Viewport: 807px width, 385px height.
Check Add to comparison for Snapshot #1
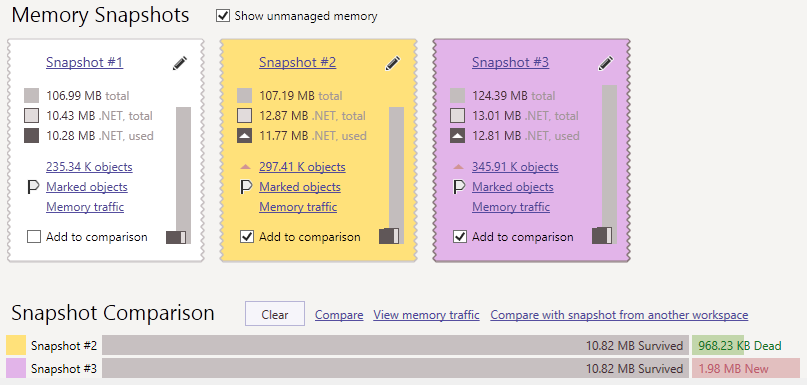click(34, 237)
